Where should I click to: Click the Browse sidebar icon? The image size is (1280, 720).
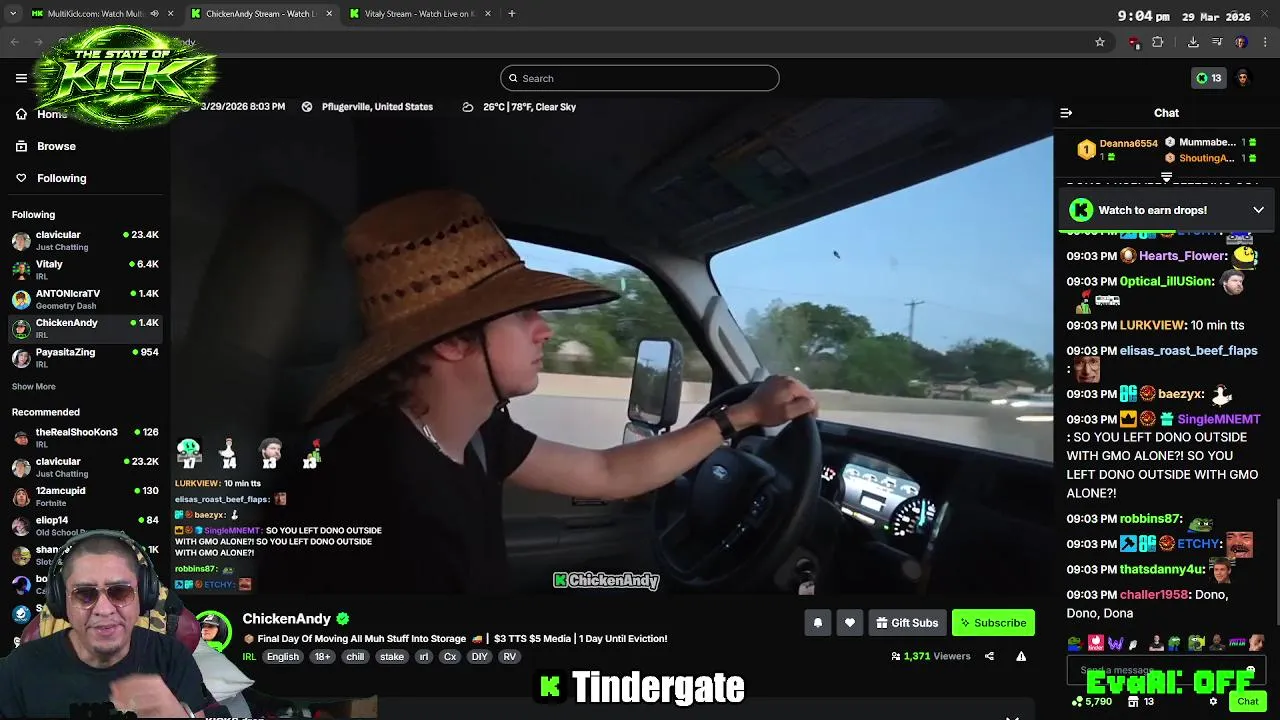[21, 146]
